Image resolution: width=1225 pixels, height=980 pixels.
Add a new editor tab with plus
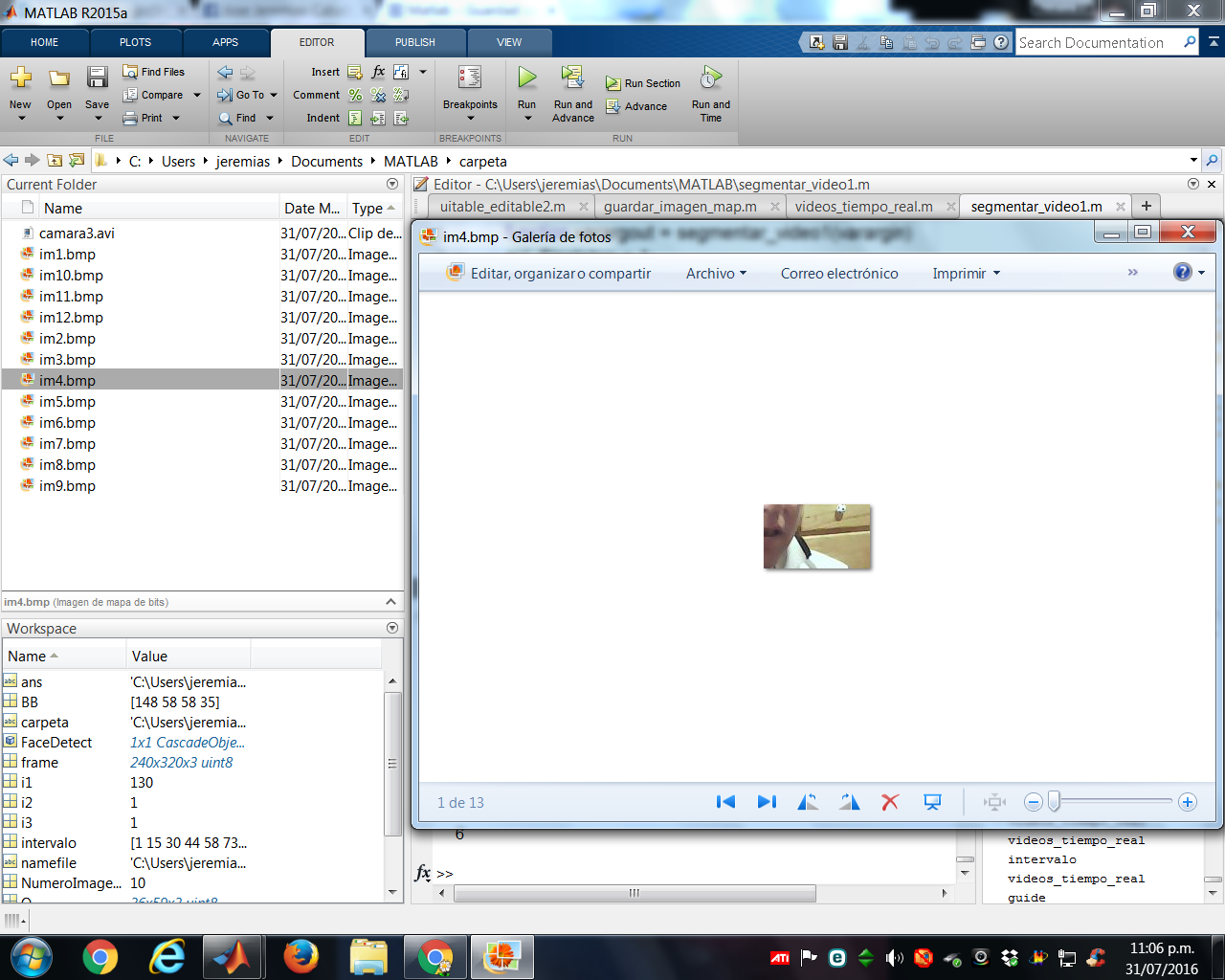[1146, 206]
